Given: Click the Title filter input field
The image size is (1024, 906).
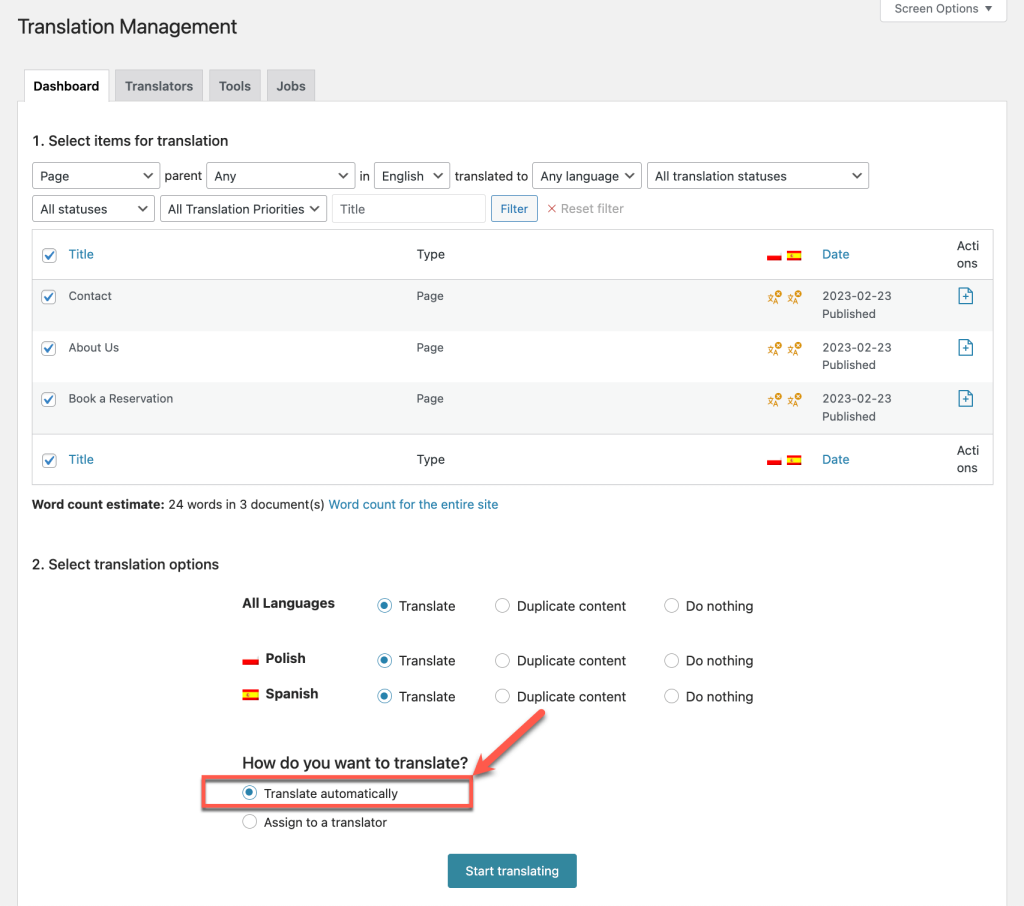Looking at the screenshot, I should tap(408, 208).
